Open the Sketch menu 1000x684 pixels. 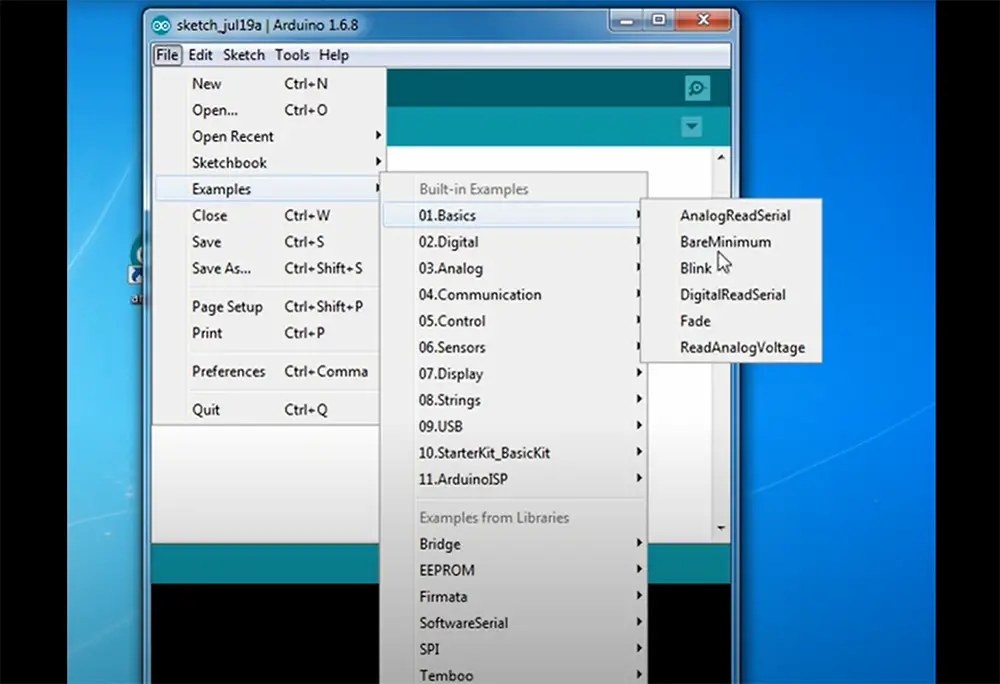[x=244, y=55]
